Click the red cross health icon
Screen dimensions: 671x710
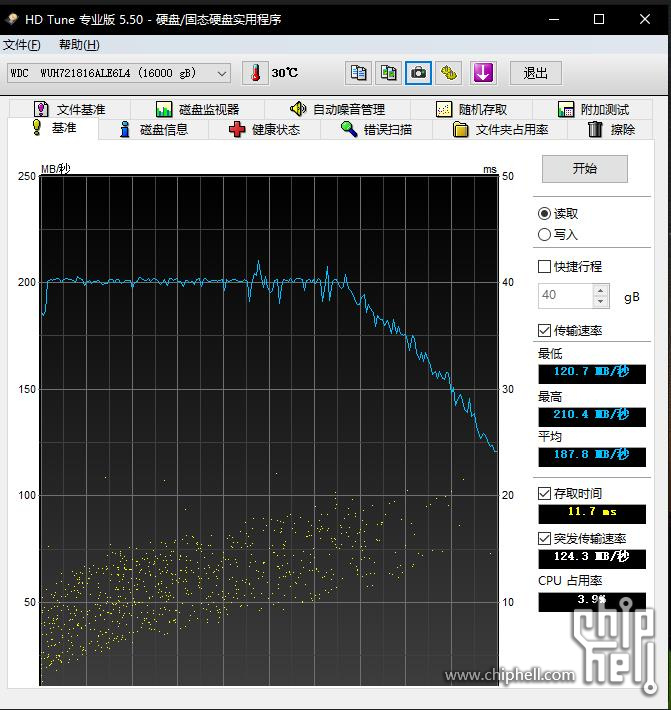click(237, 130)
